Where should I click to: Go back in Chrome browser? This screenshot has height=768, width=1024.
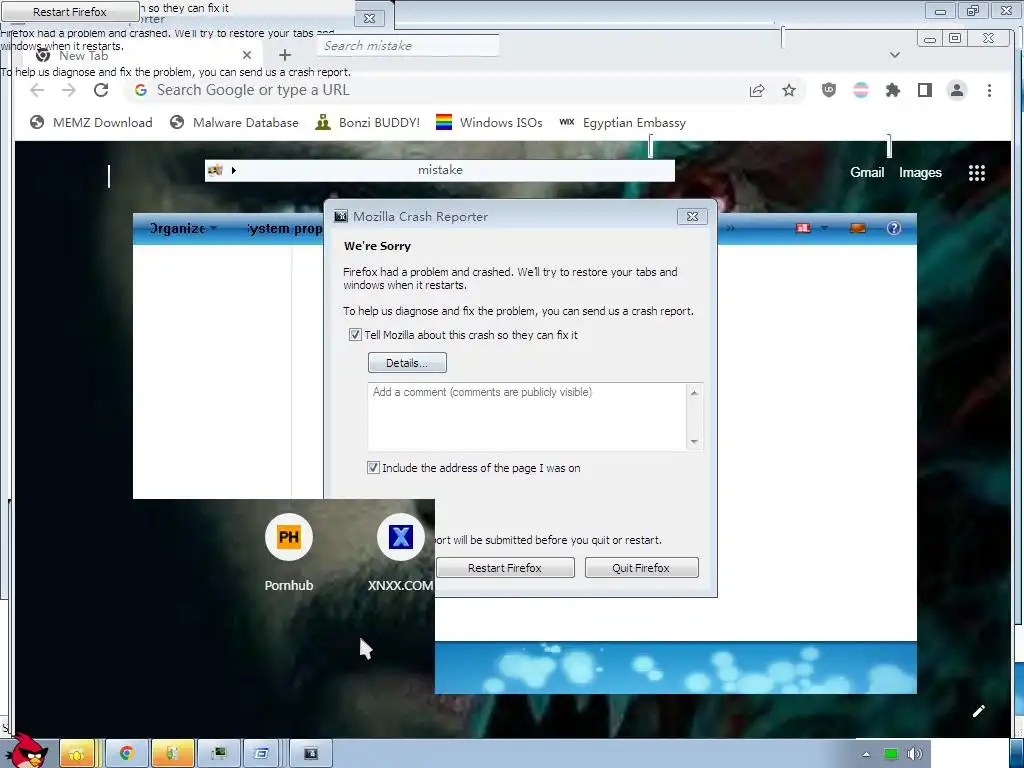pyautogui.click(x=37, y=90)
